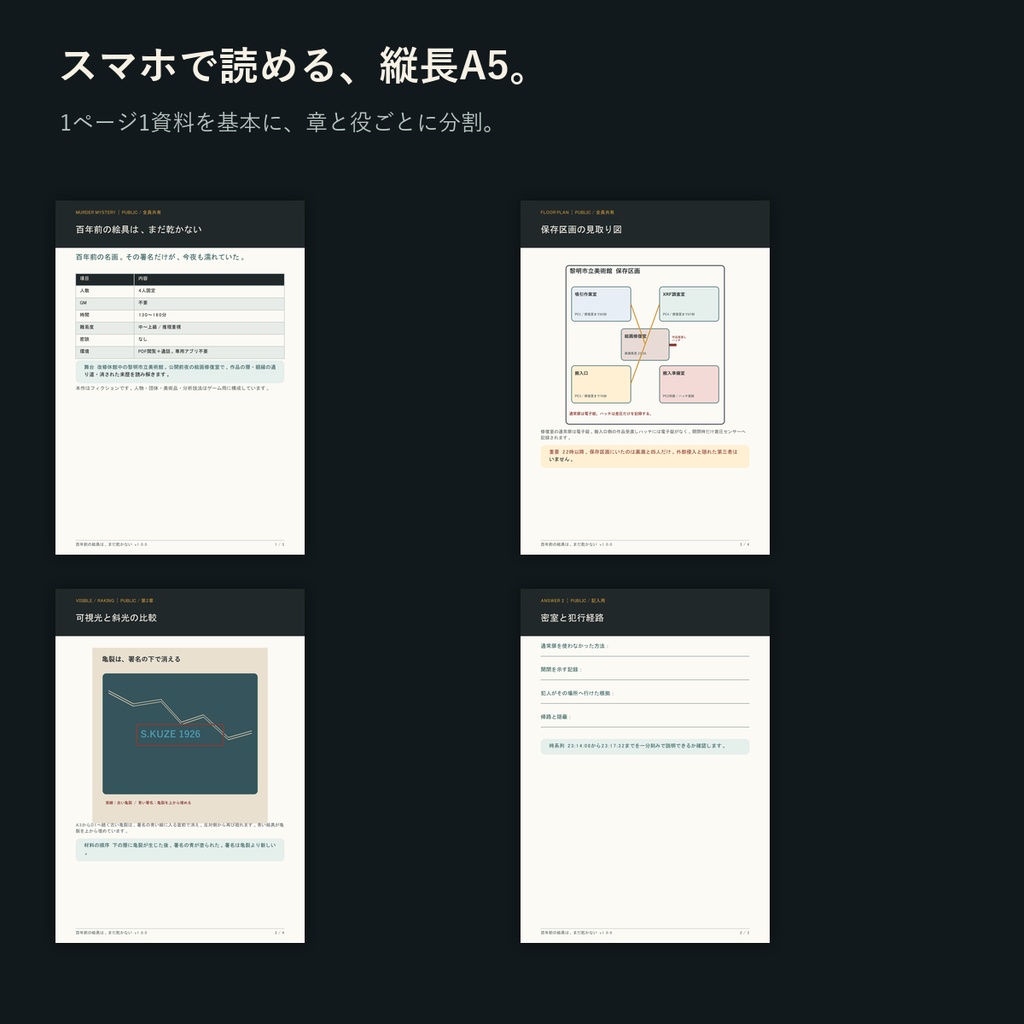Click the 材料の順序 note box
This screenshot has width=1024, height=1024.
pyautogui.click(x=180, y=849)
